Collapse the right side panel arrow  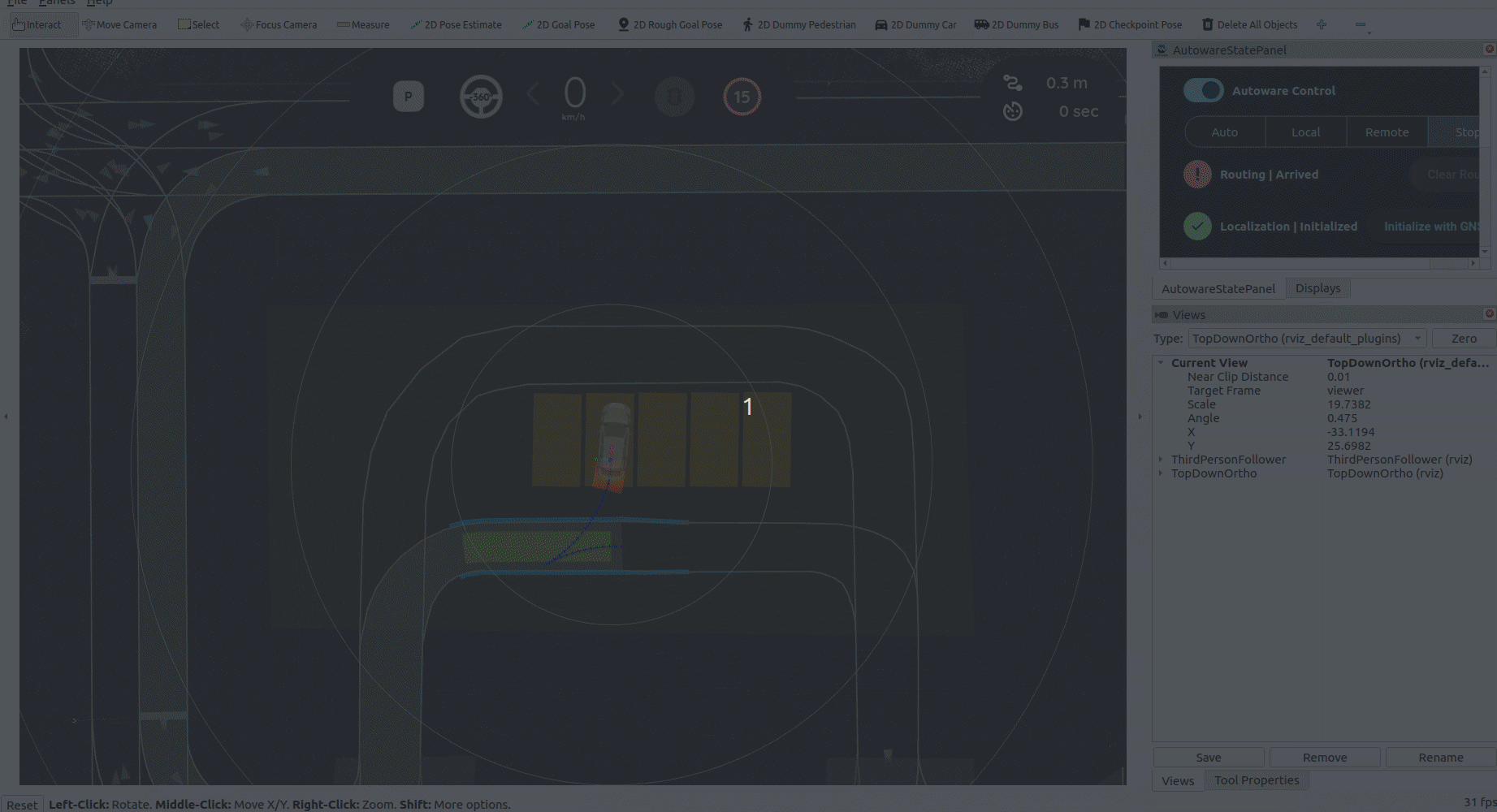1140,417
